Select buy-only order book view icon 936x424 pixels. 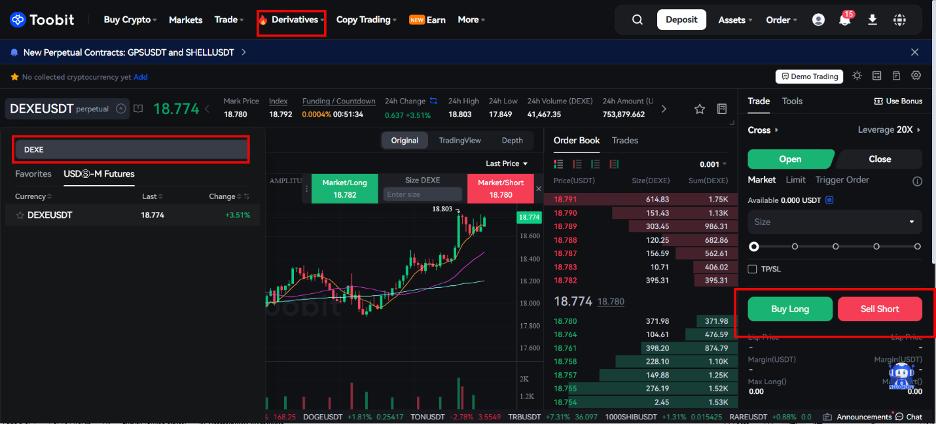[596, 164]
